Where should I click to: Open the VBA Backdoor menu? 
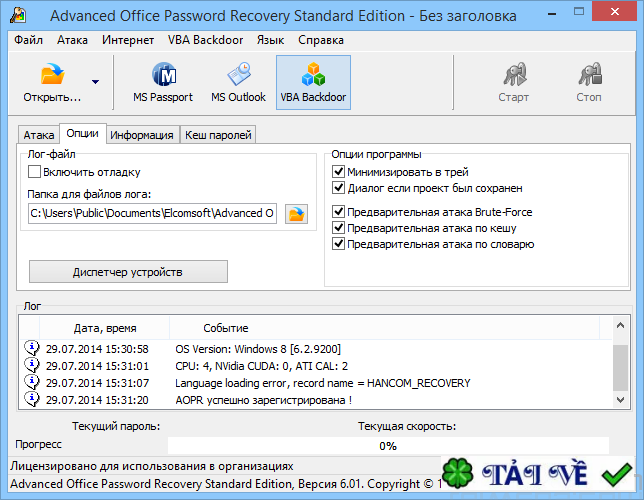click(205, 40)
